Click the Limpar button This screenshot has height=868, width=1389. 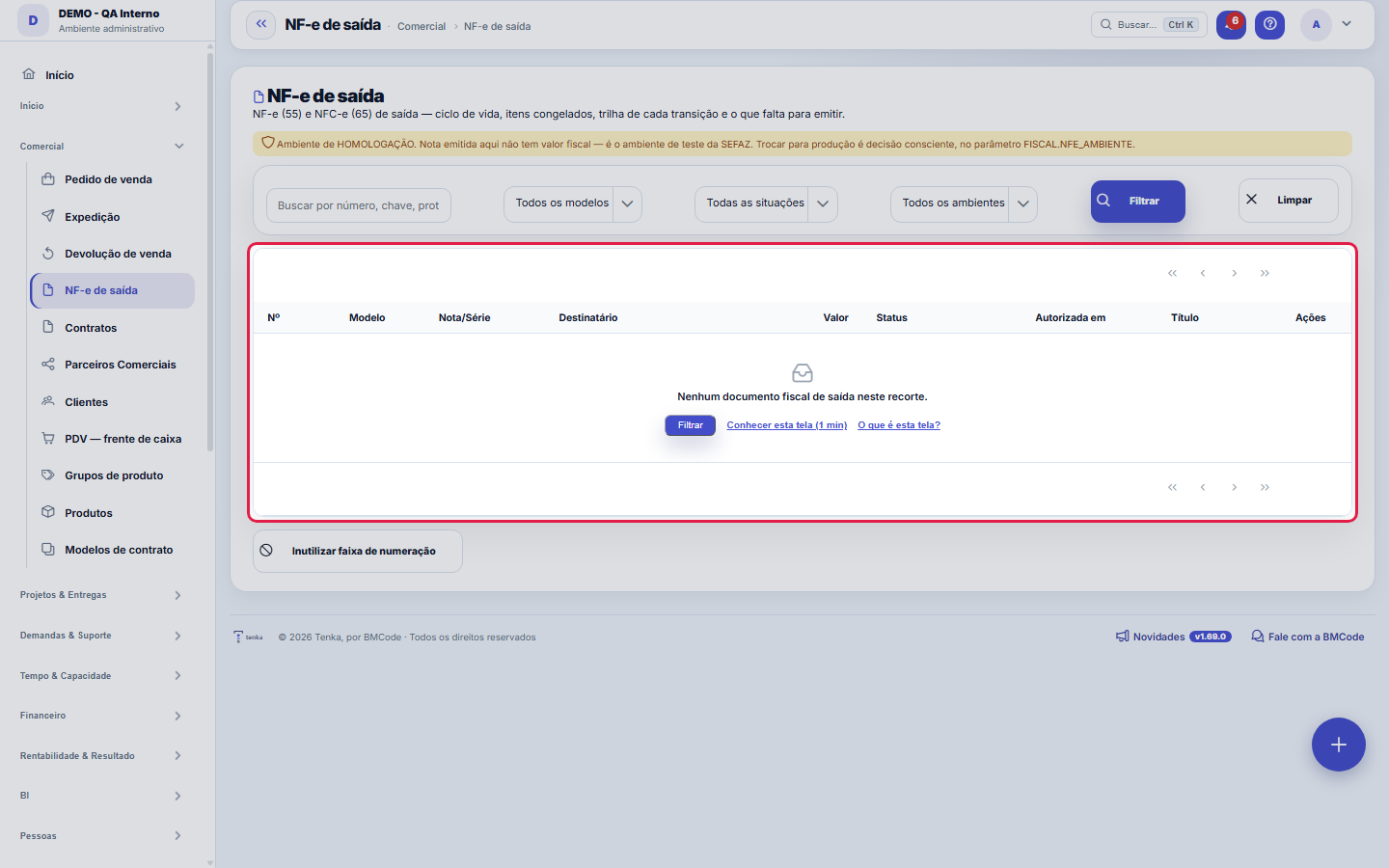[1289, 201]
